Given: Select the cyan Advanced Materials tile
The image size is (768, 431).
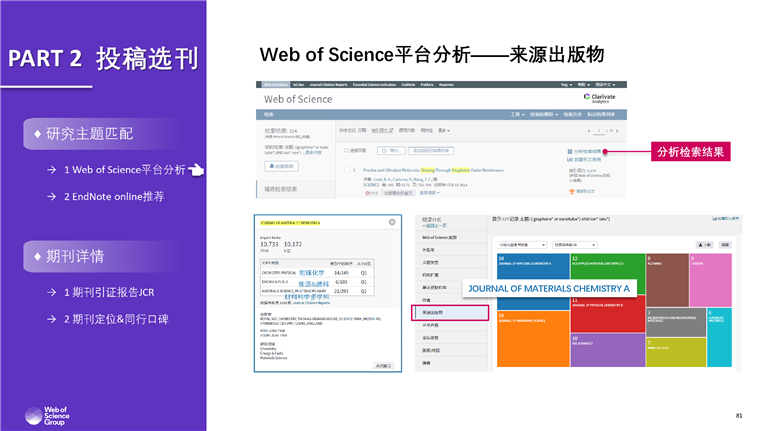Looking at the screenshot, I should tap(719, 337).
